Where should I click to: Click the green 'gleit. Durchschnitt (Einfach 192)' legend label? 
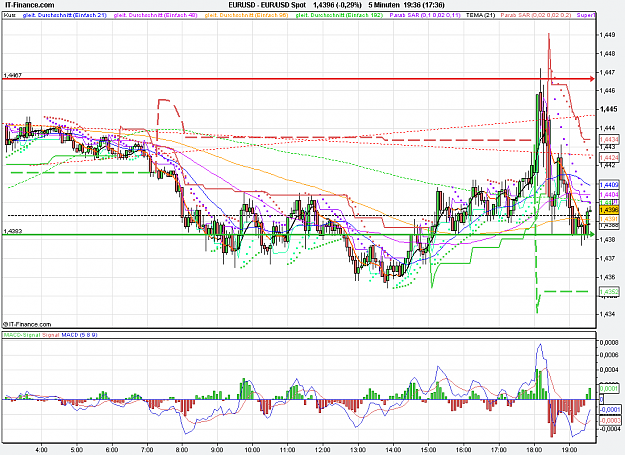coord(339,15)
